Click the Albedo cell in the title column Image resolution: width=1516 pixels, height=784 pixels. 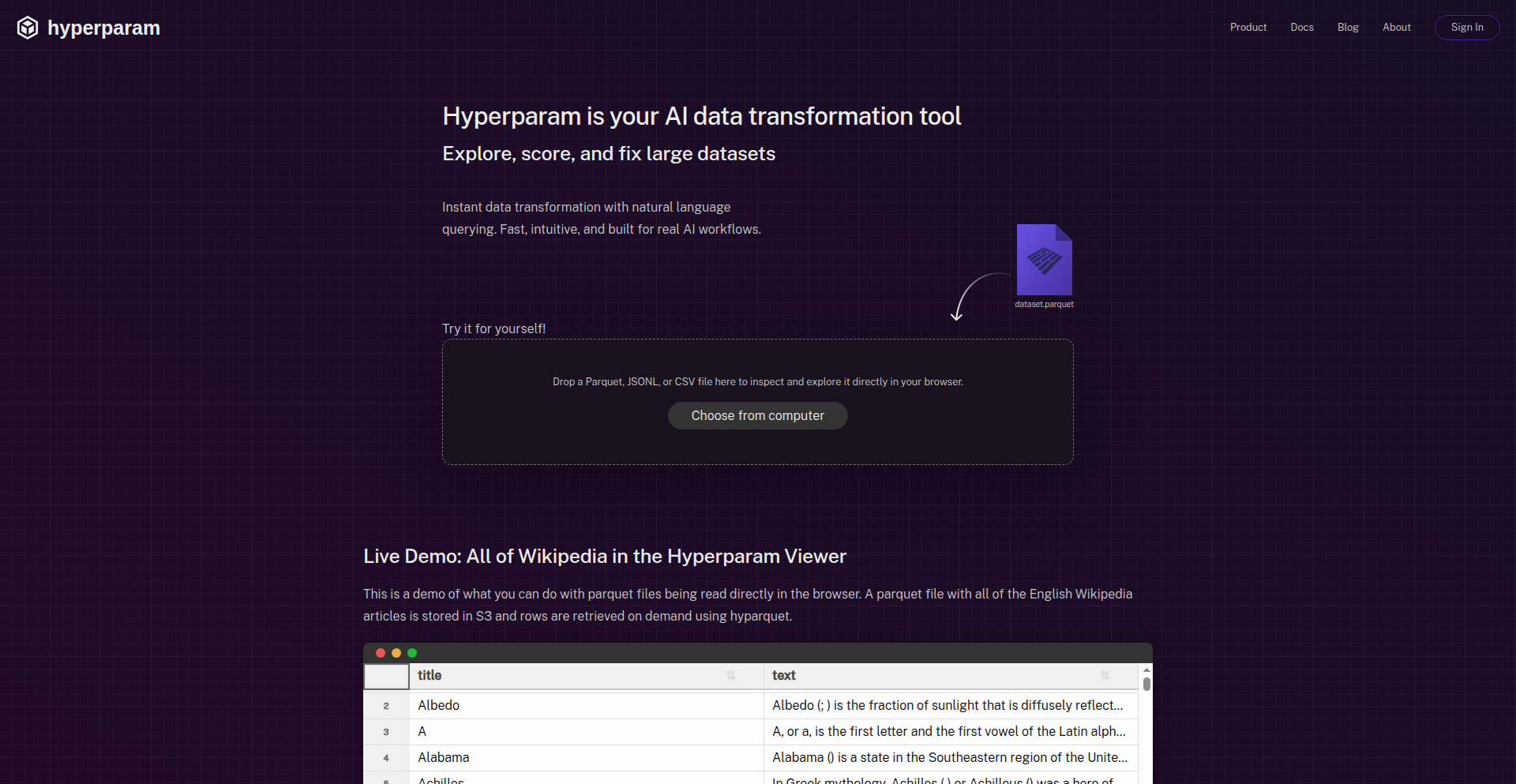tap(438, 705)
